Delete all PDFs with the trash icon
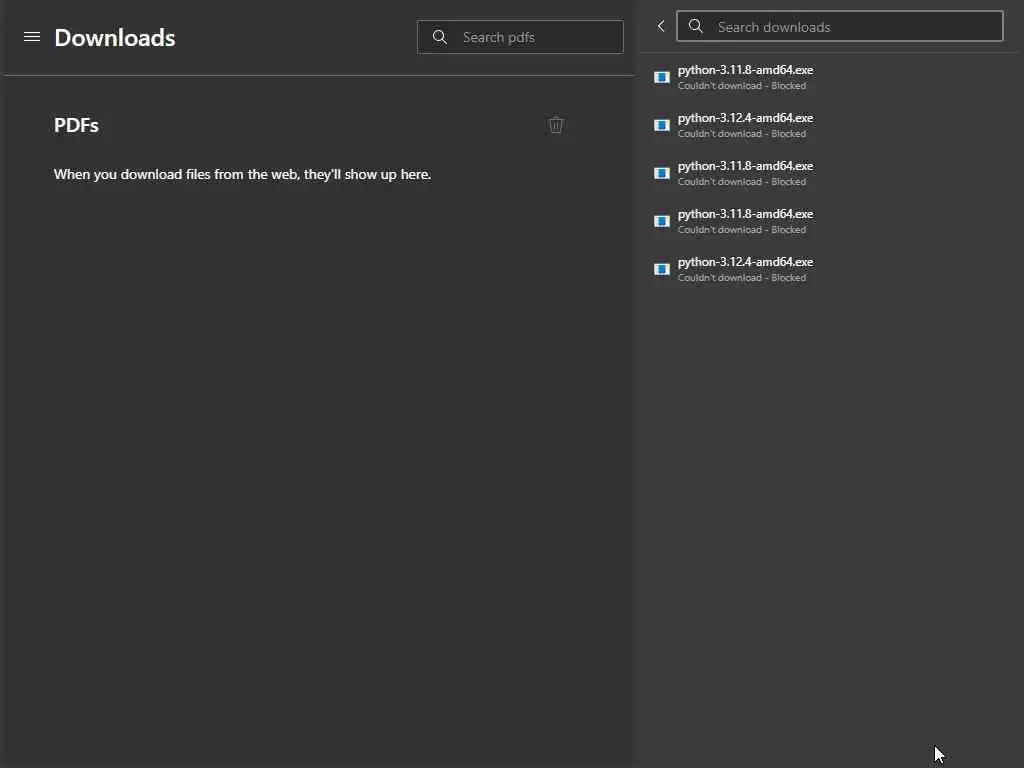The width and height of the screenshot is (1024, 768). 556,125
